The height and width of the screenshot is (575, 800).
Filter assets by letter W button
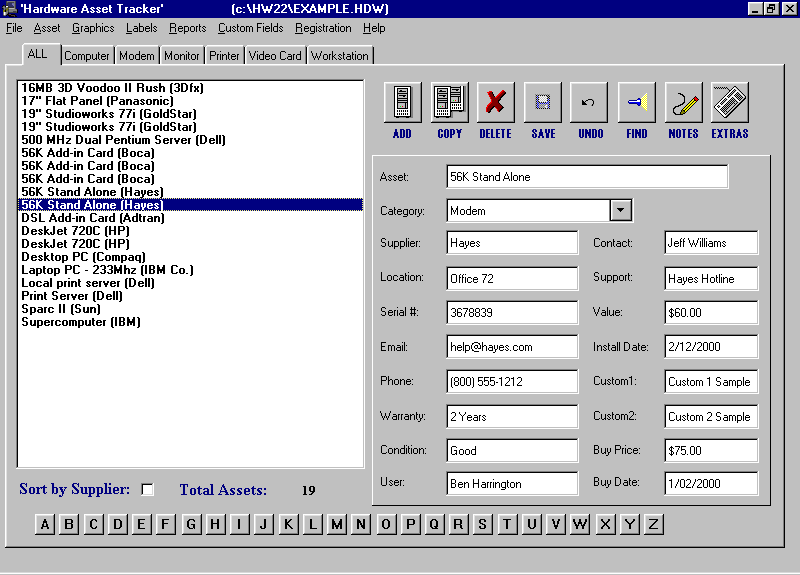(x=580, y=524)
